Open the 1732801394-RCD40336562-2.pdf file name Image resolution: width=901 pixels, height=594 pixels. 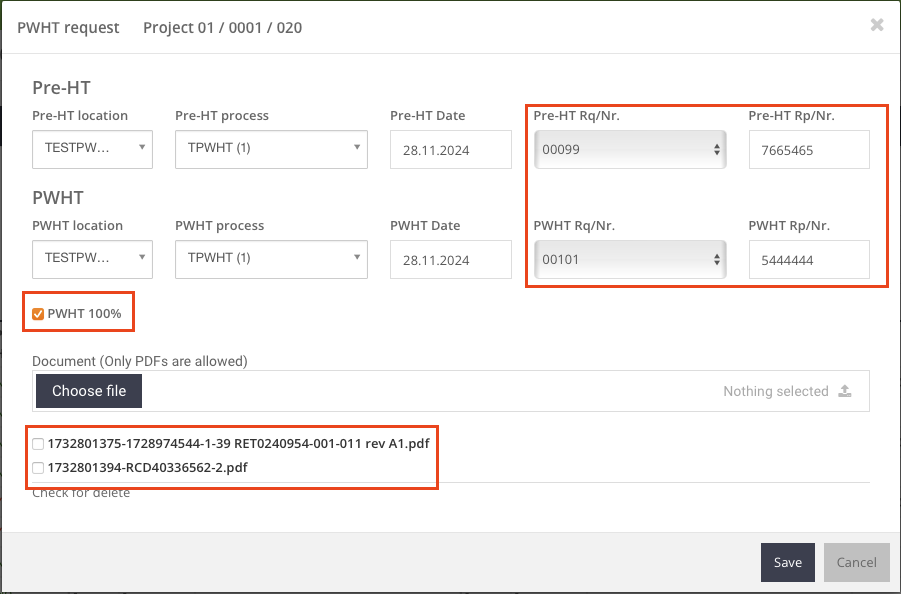tap(148, 468)
